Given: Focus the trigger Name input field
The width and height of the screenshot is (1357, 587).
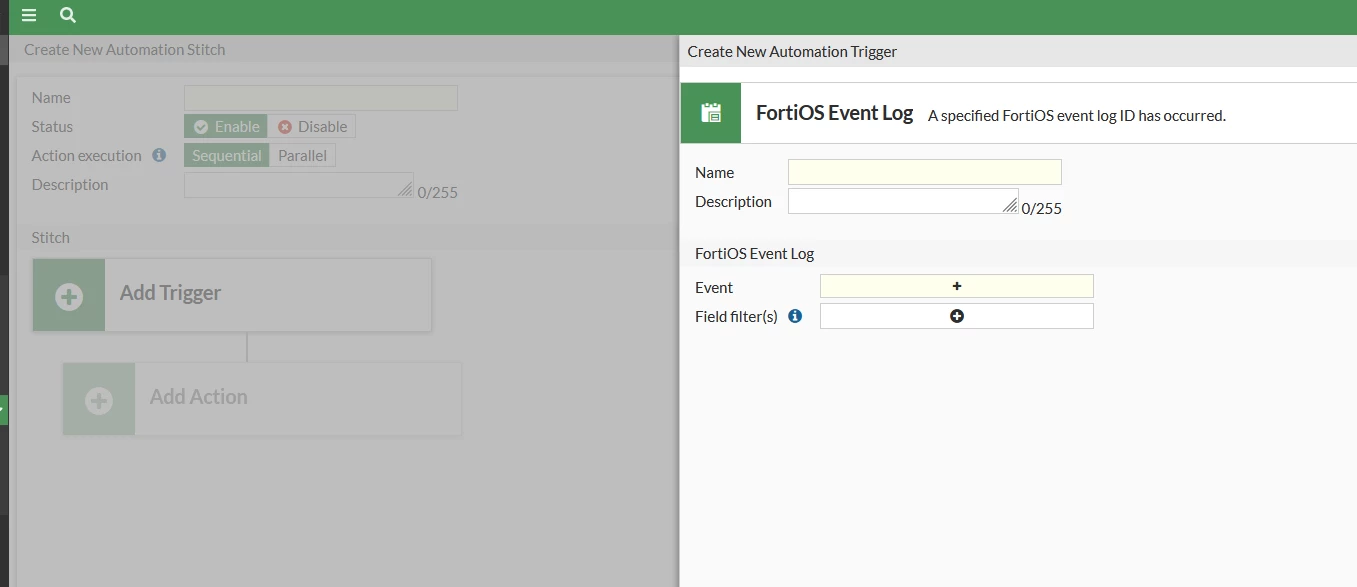Looking at the screenshot, I should point(925,172).
